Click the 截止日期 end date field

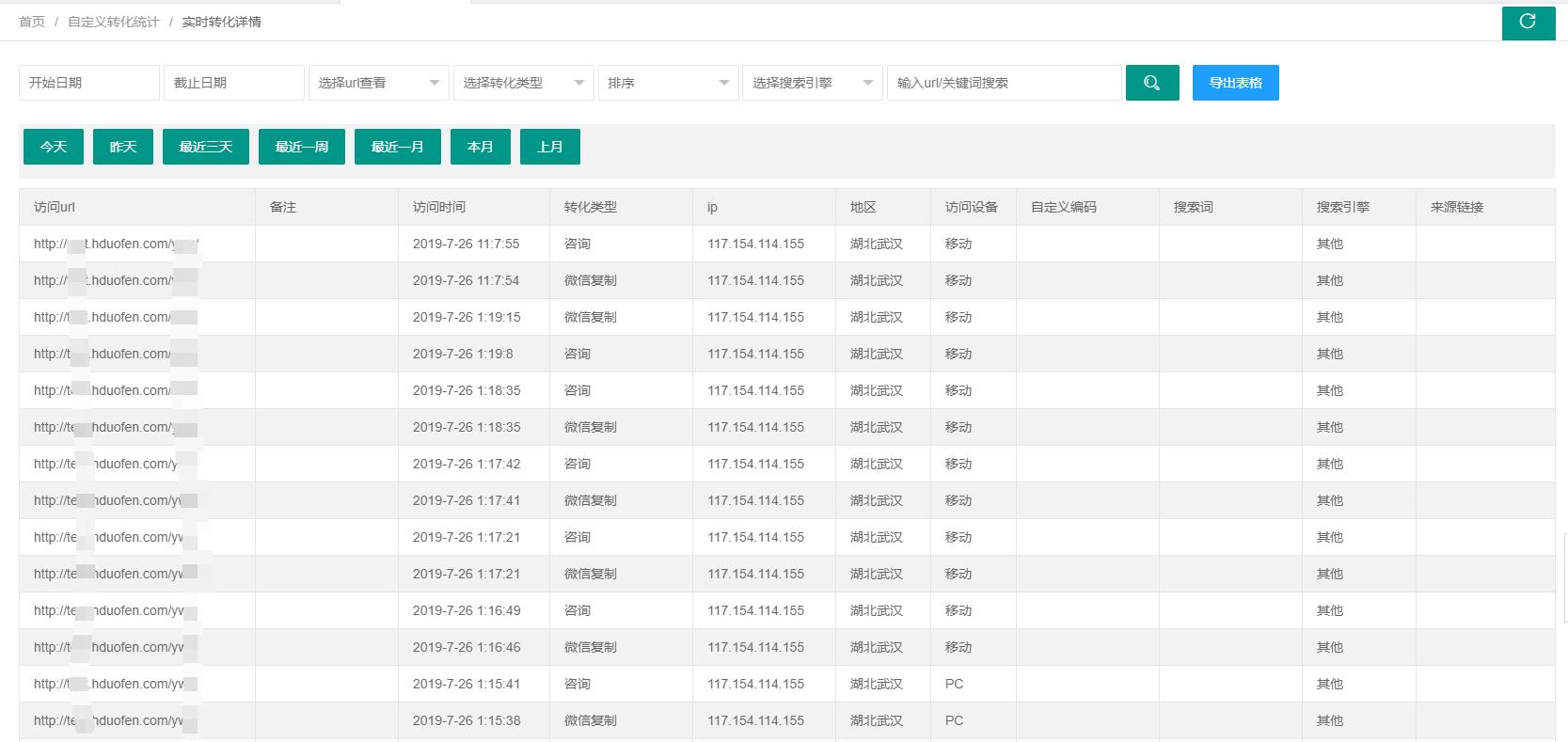click(x=233, y=83)
